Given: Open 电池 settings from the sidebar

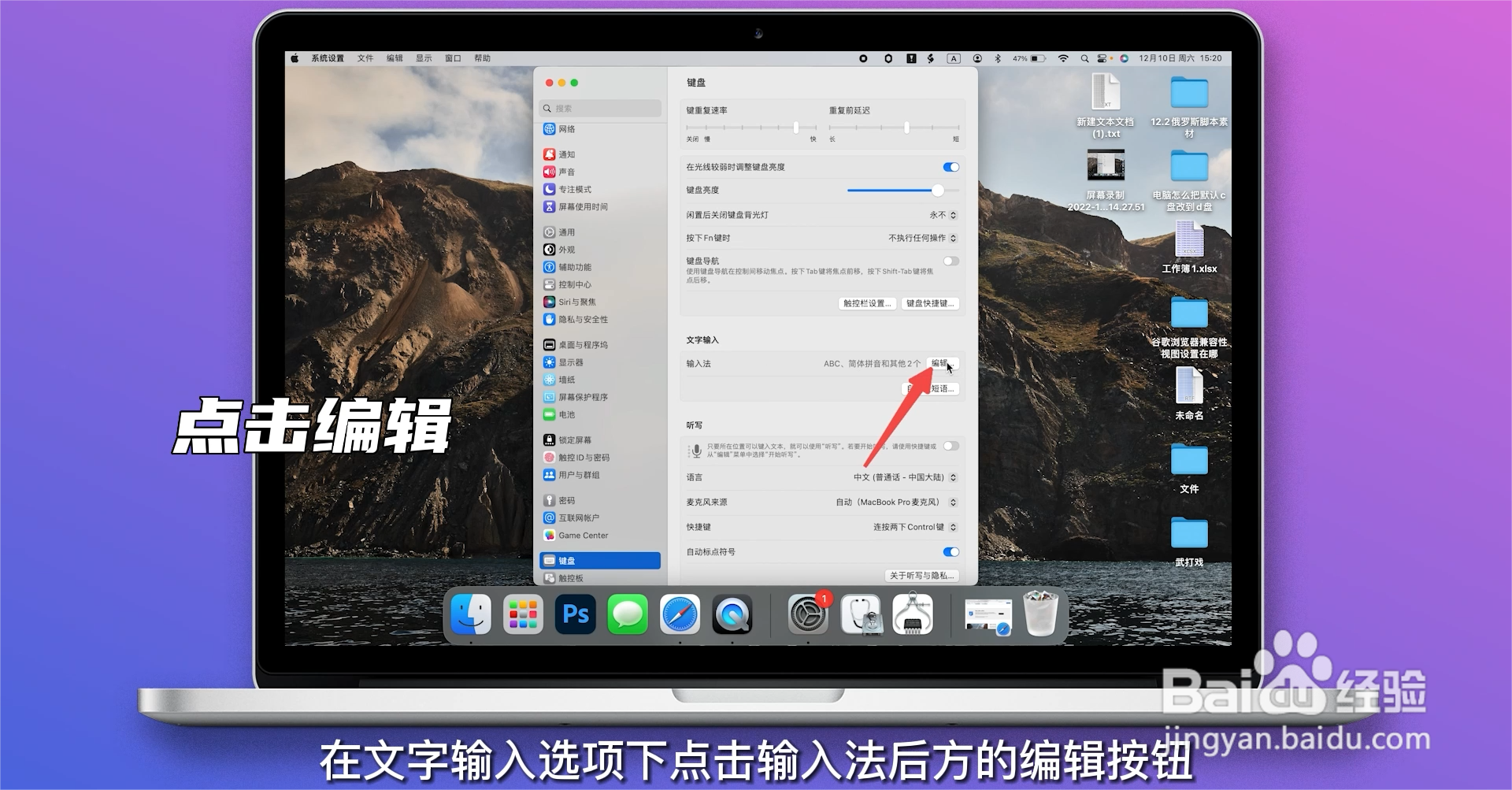Looking at the screenshot, I should 568,414.
